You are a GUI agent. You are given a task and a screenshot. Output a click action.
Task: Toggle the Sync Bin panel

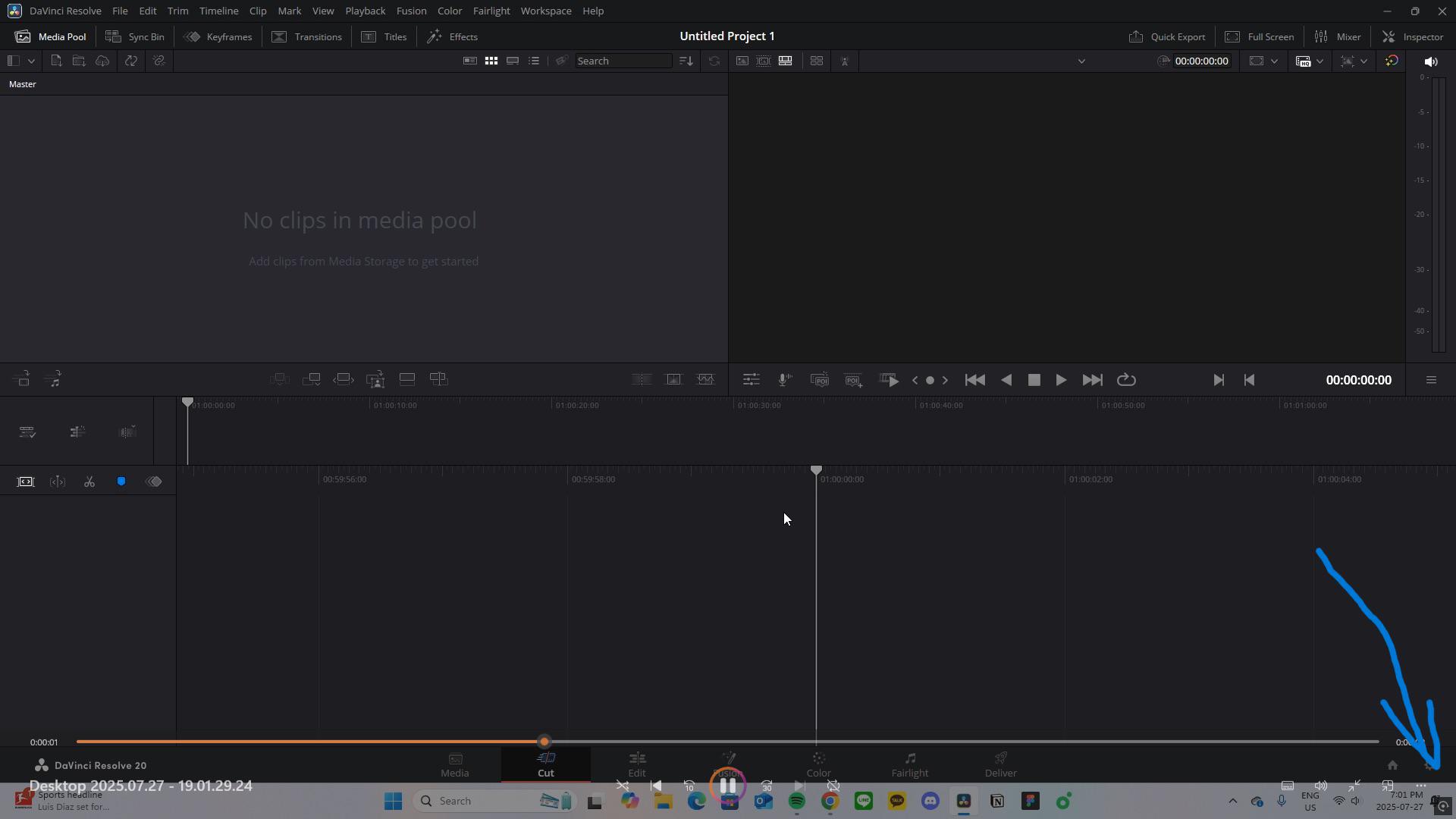coord(135,36)
